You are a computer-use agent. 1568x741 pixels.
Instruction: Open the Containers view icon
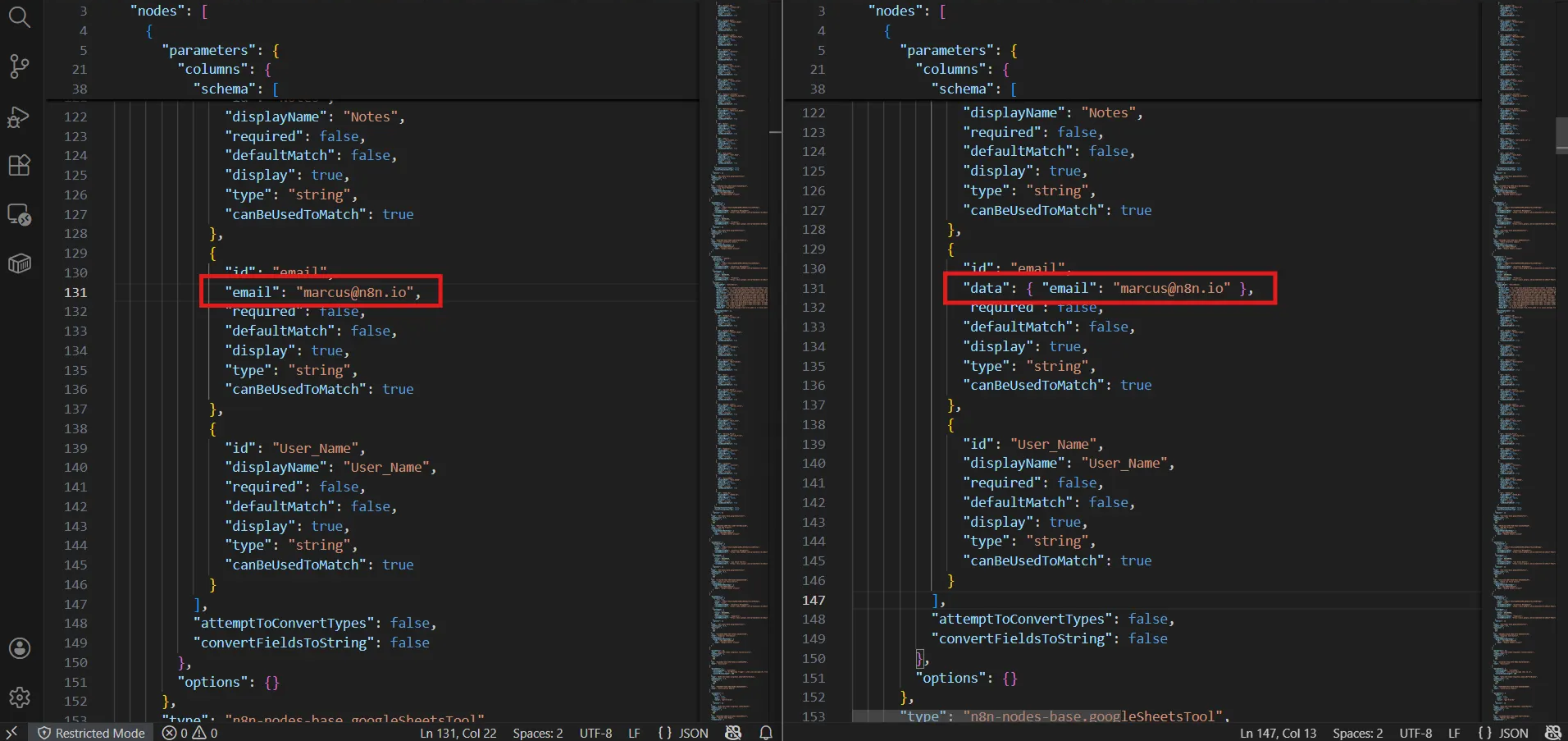[x=19, y=263]
